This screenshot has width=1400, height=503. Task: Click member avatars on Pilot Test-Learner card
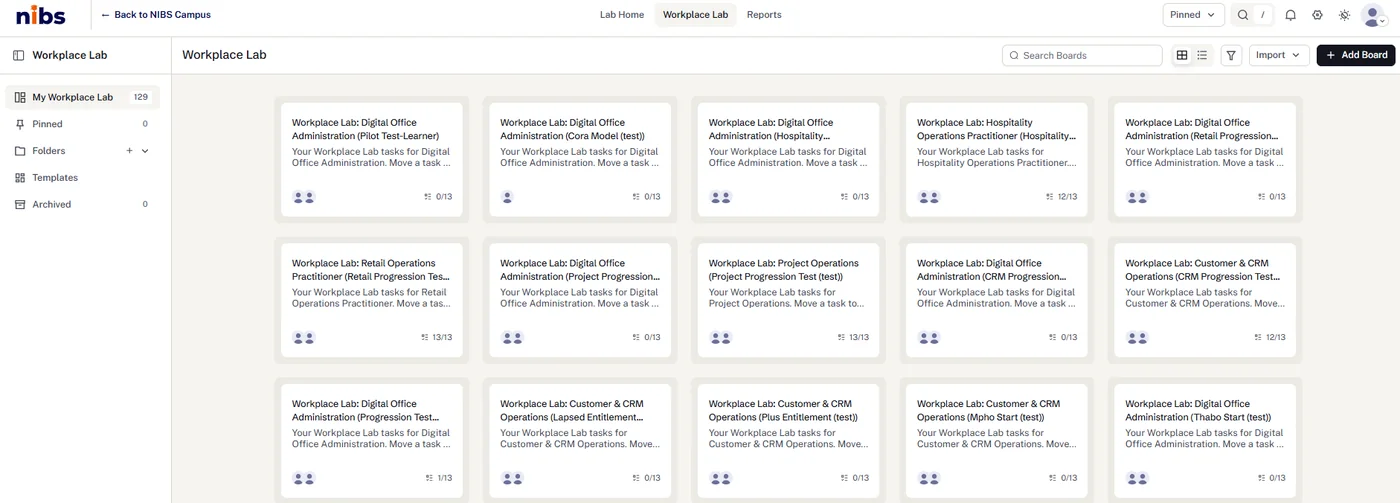click(304, 197)
